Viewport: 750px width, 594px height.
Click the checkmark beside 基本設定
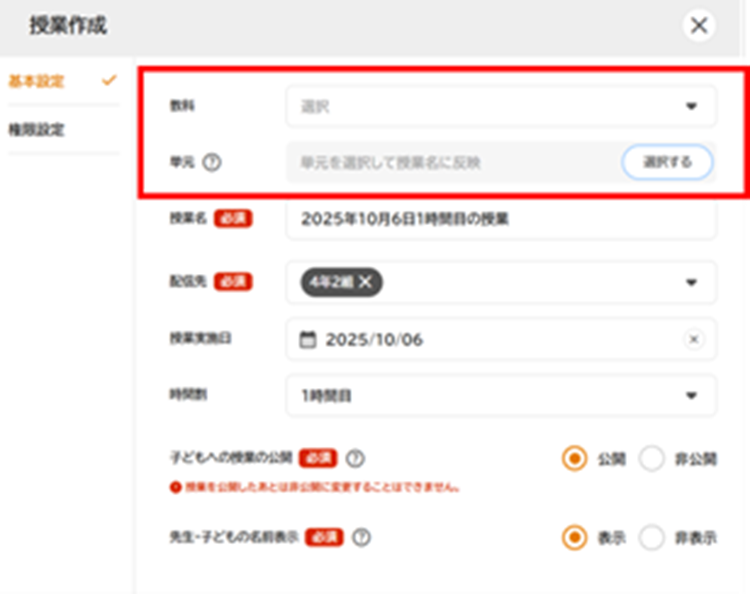(x=109, y=81)
